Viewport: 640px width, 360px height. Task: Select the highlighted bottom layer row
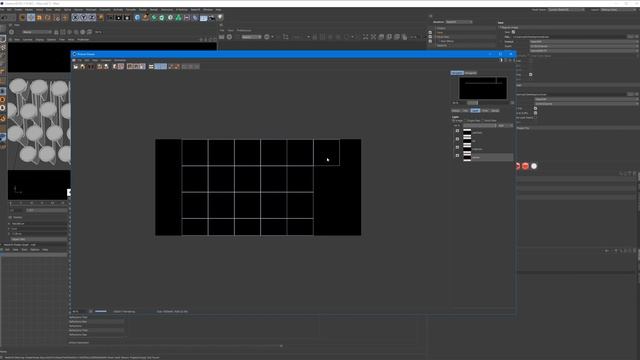tap(488, 157)
